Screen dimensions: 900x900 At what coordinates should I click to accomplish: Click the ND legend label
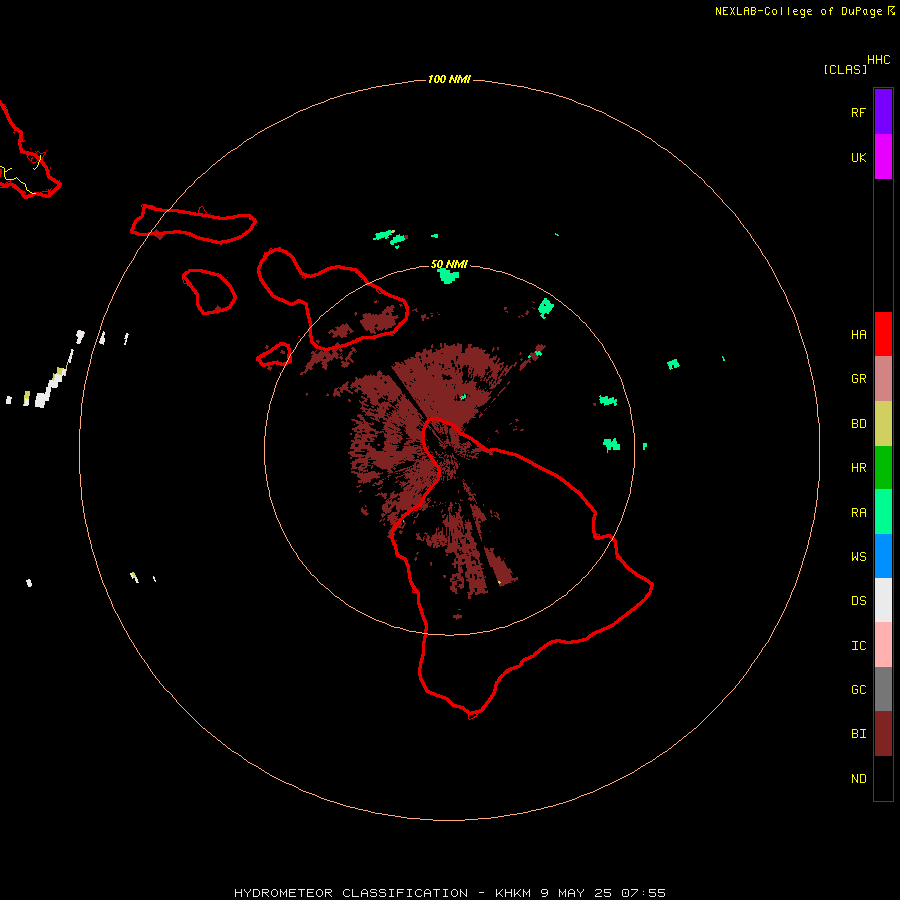(x=858, y=779)
